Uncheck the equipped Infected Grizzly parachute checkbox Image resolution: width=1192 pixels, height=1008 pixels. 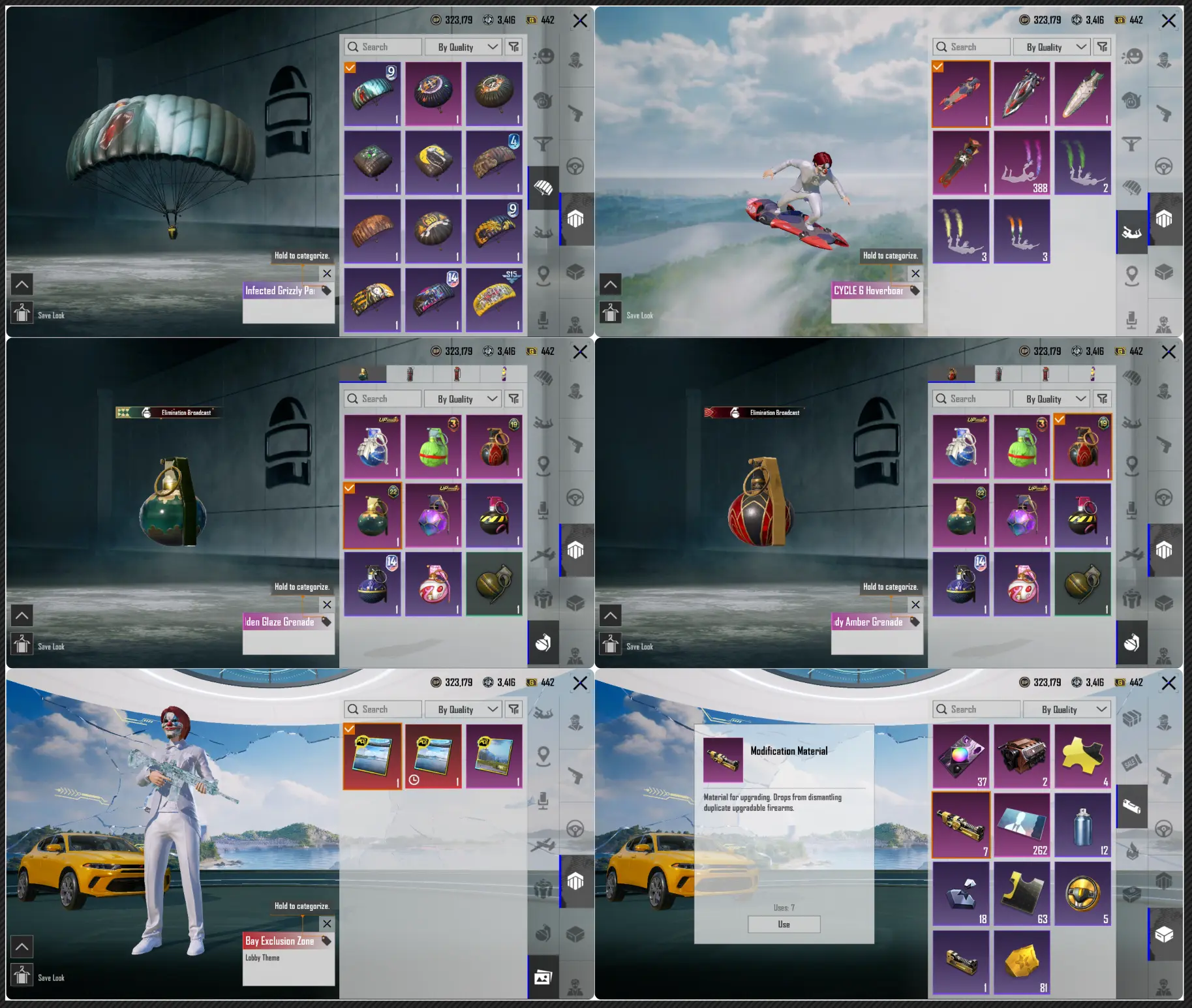350,68
